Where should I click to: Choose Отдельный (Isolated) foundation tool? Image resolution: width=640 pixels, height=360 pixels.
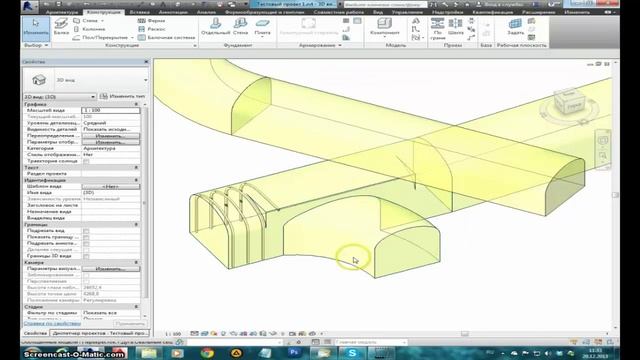tap(216, 27)
